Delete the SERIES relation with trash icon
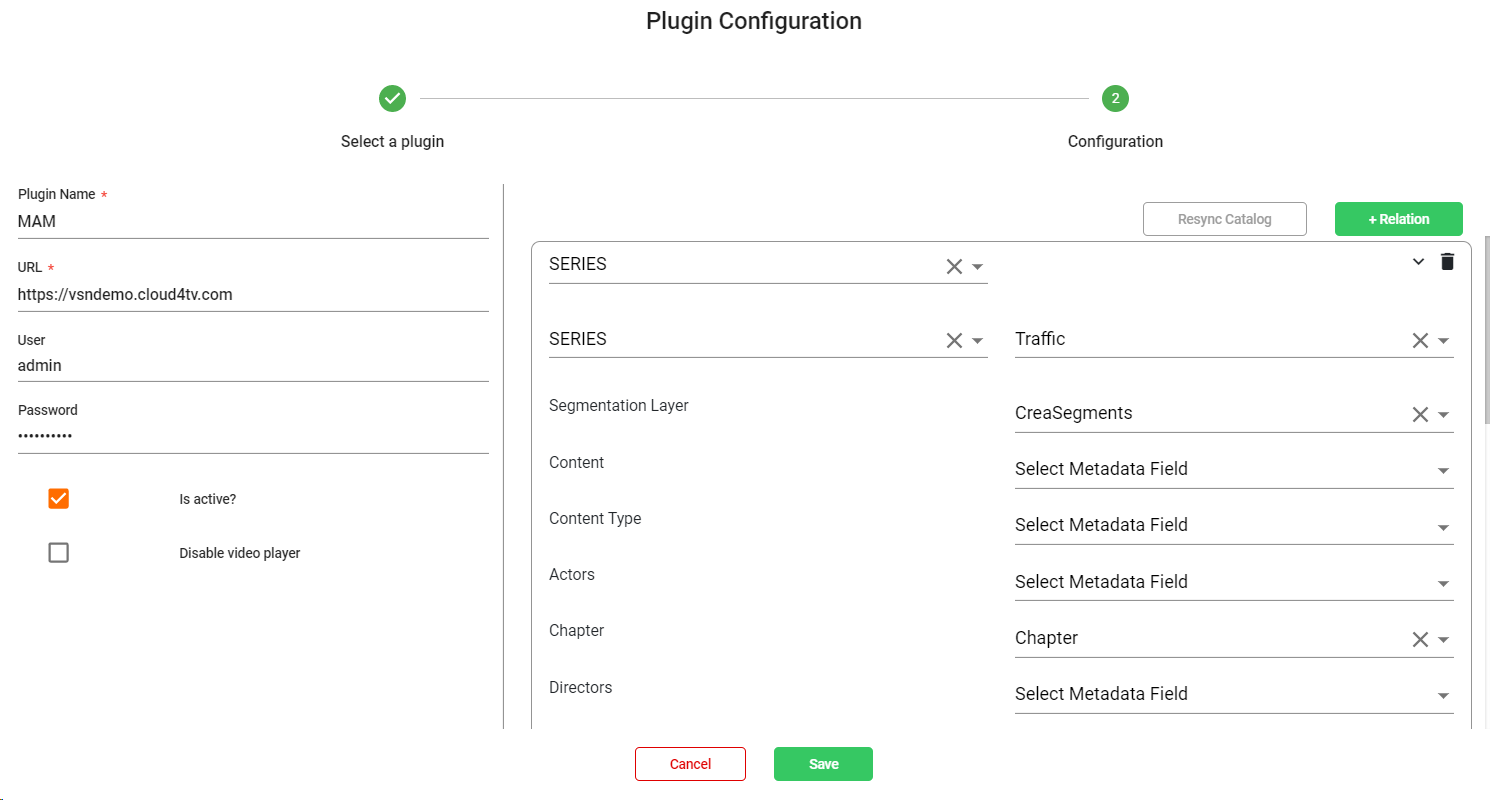The image size is (1500, 800). (x=1447, y=262)
